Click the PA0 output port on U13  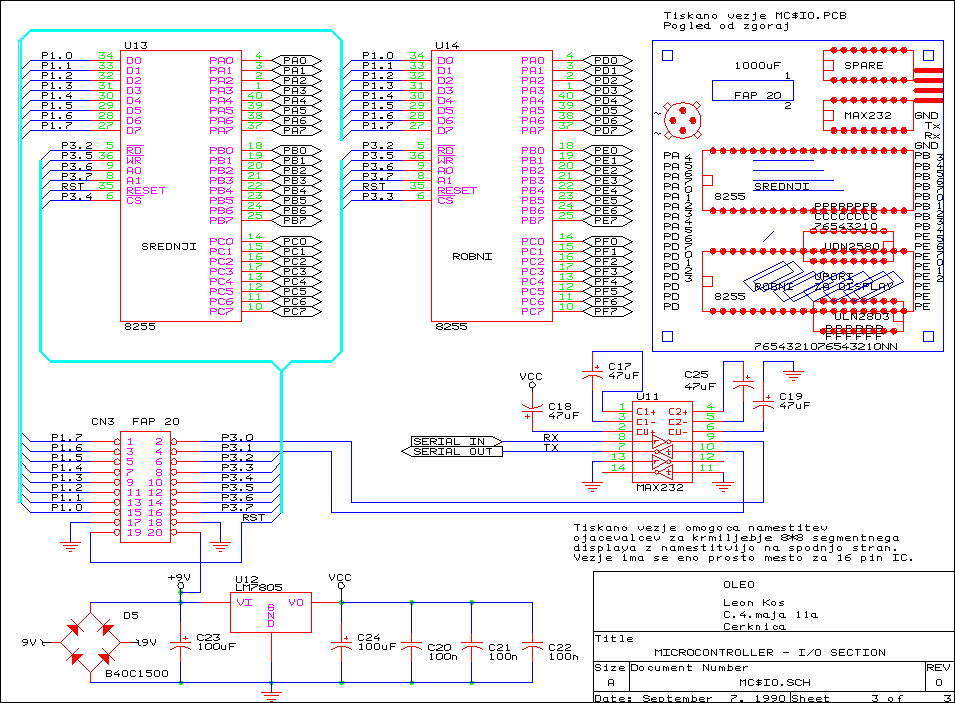tap(294, 61)
